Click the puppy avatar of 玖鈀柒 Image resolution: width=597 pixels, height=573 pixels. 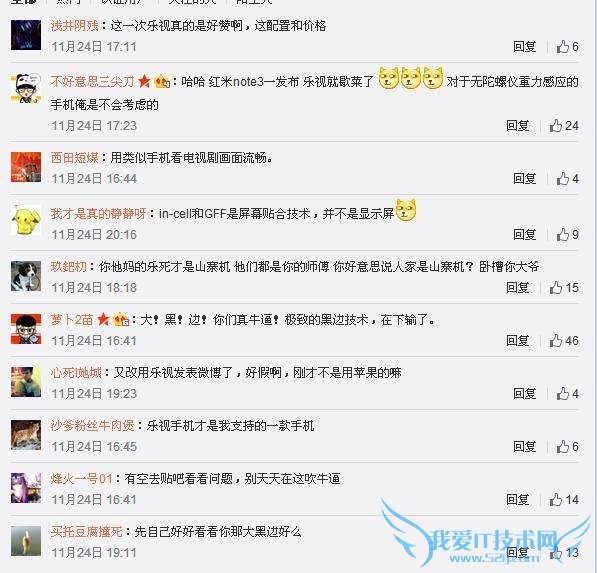pos(26,276)
